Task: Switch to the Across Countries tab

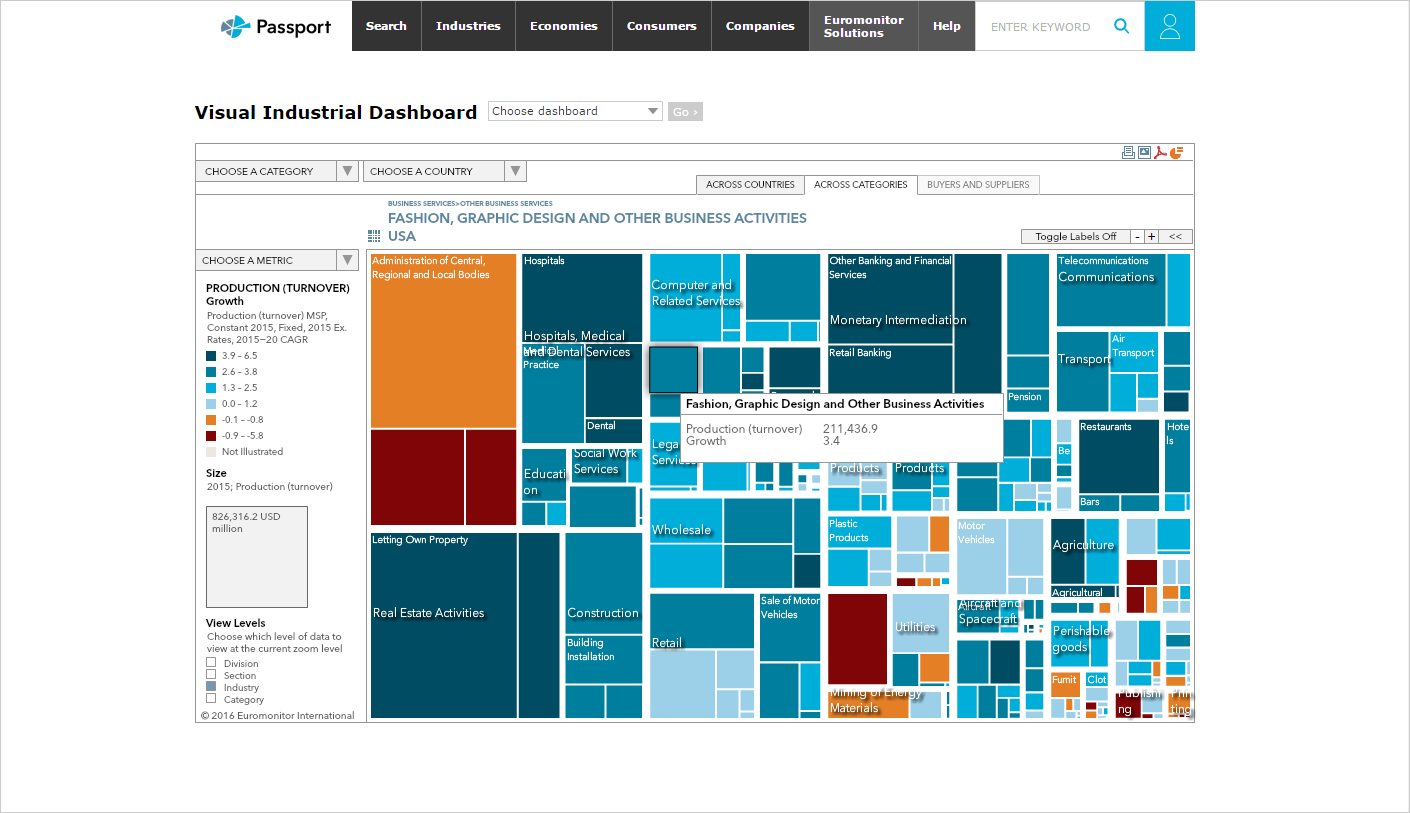Action: (x=750, y=184)
